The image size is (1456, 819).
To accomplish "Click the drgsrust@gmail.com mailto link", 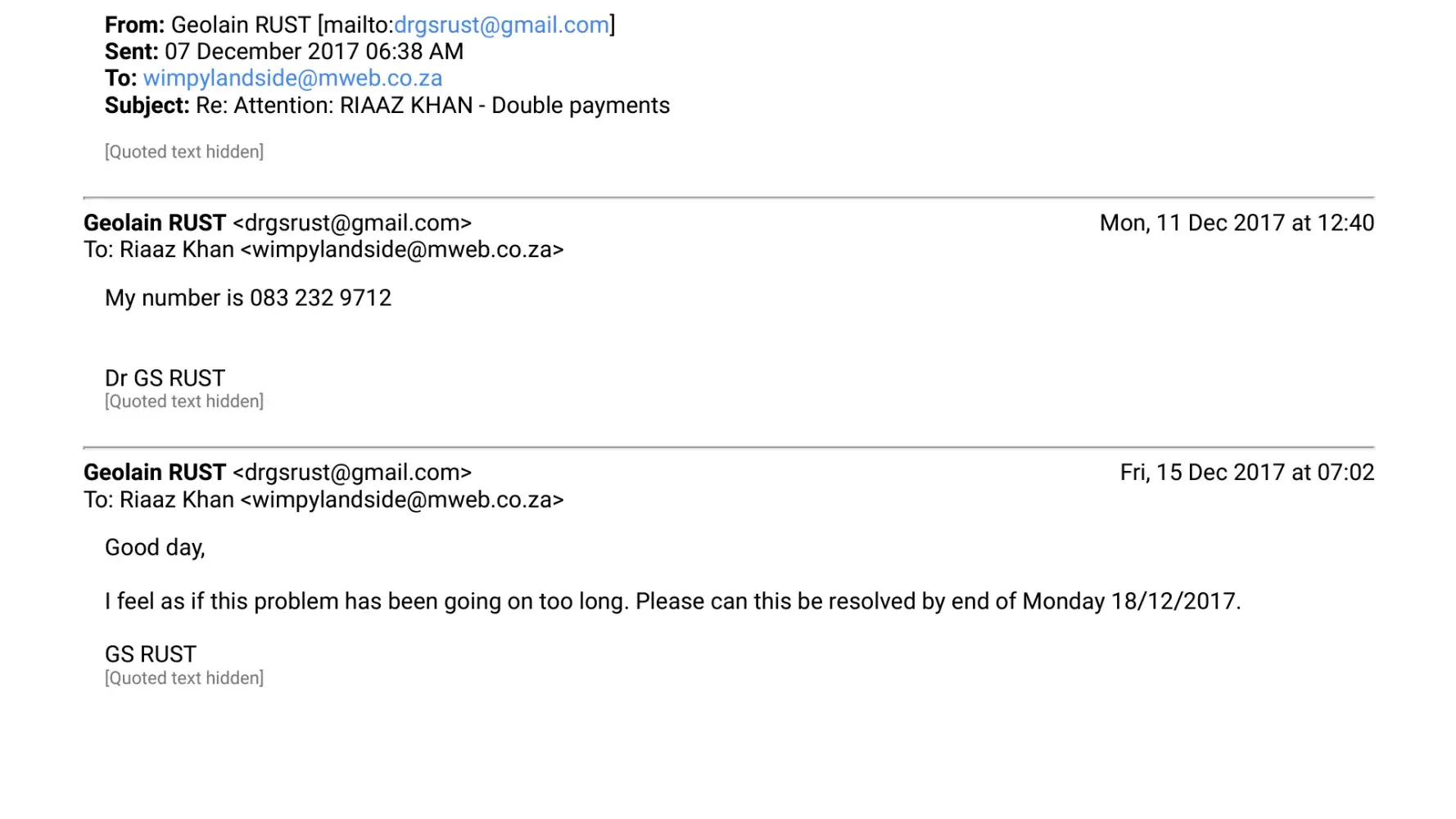I will 501,25.
